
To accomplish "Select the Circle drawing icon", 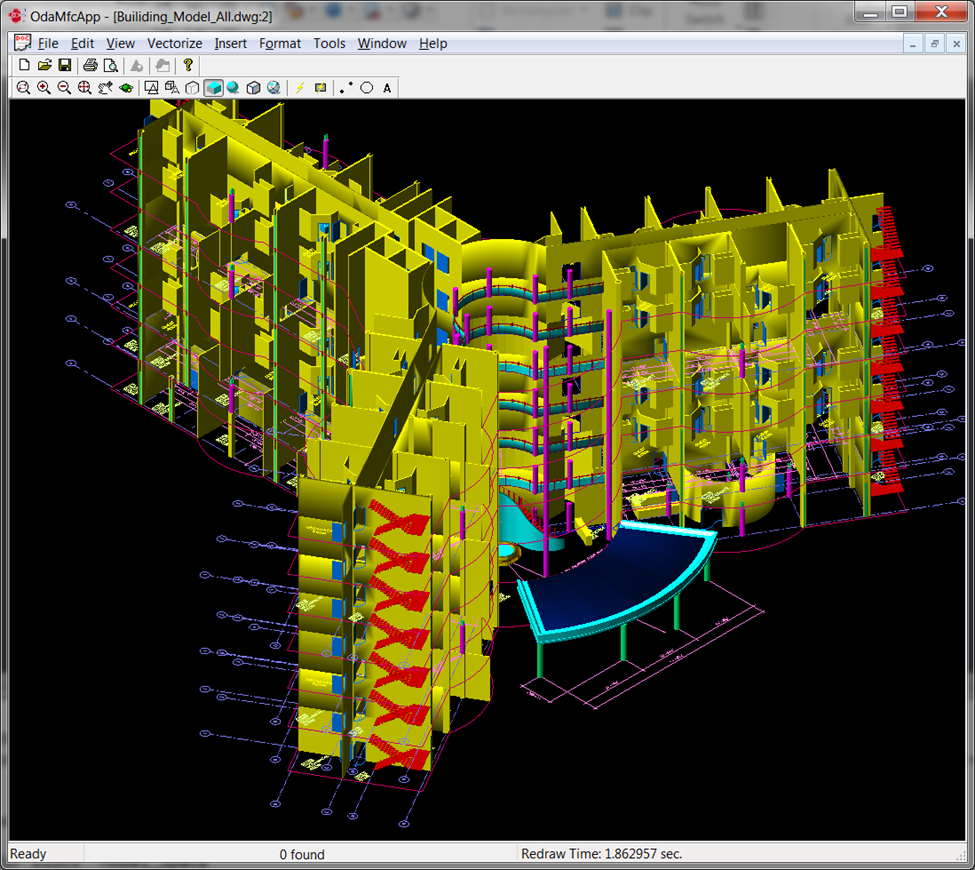I will 365,87.
